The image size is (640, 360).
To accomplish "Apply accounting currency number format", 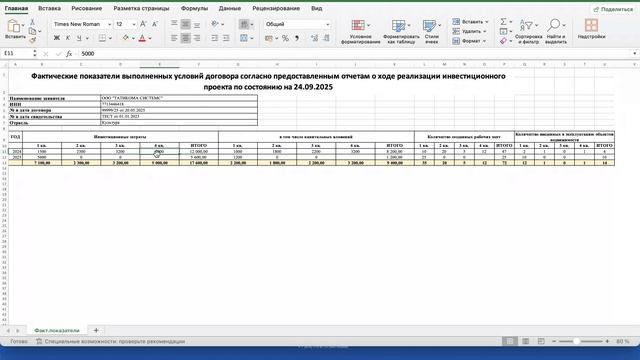I will pos(269,38).
